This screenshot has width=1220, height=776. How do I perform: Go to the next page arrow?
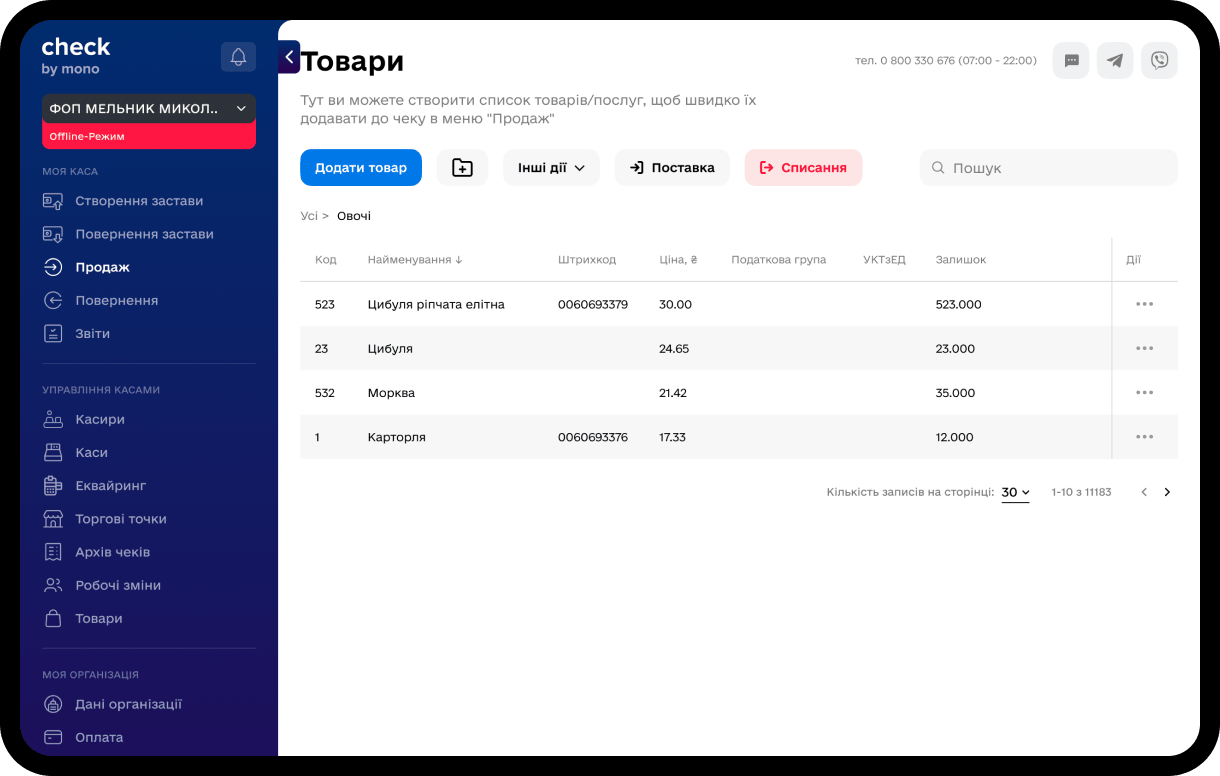[1167, 492]
